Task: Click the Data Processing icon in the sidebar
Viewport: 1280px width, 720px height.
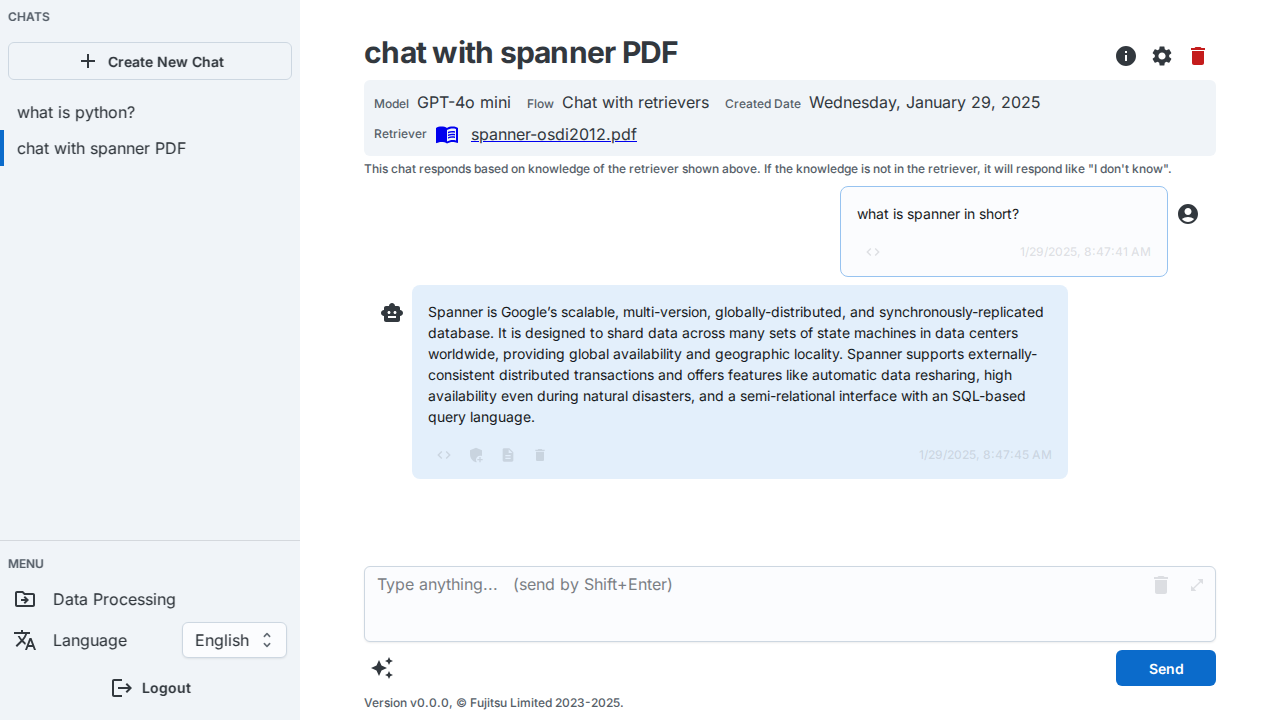Action: (x=25, y=599)
